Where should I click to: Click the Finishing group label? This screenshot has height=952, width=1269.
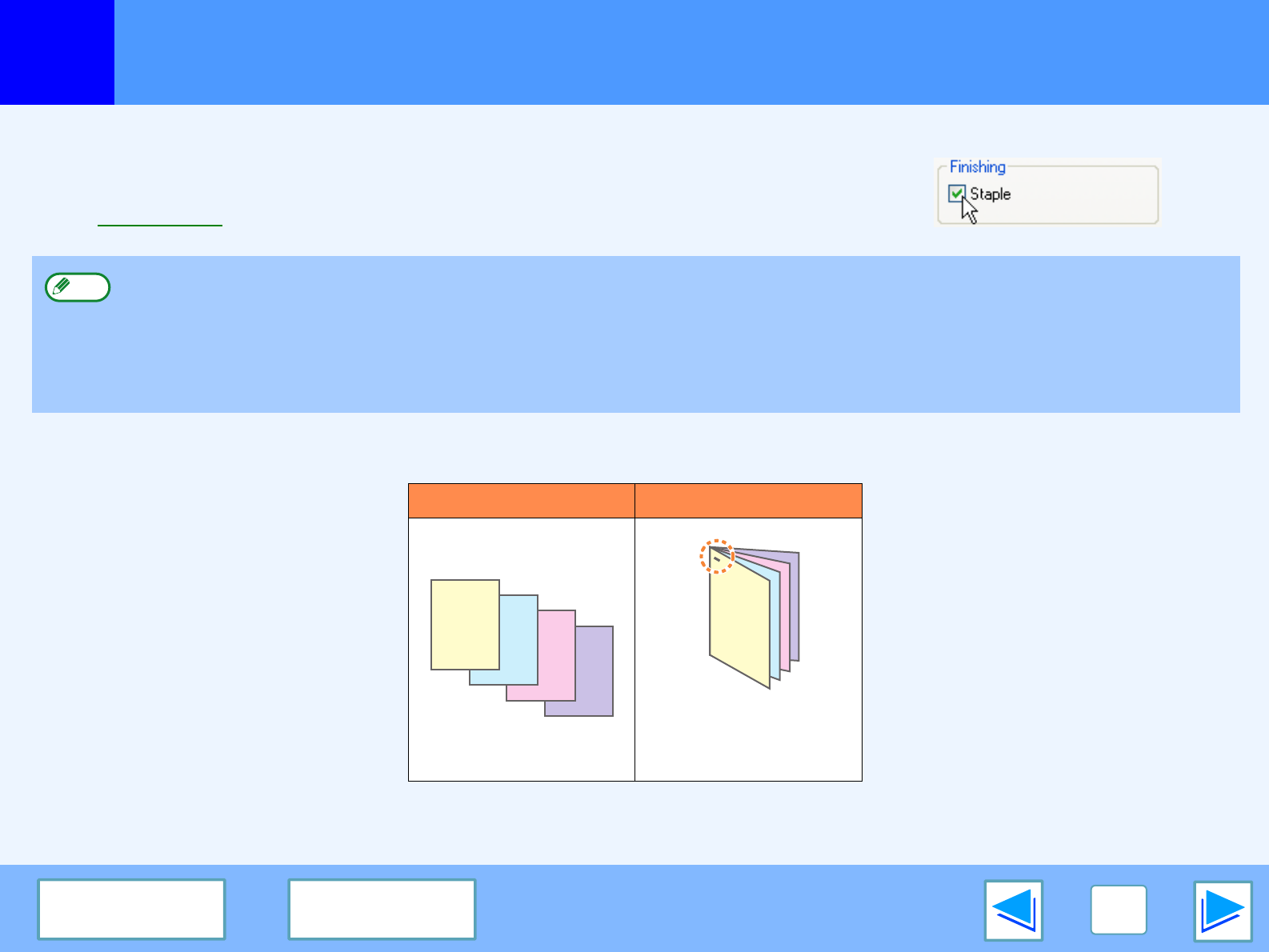click(x=977, y=167)
